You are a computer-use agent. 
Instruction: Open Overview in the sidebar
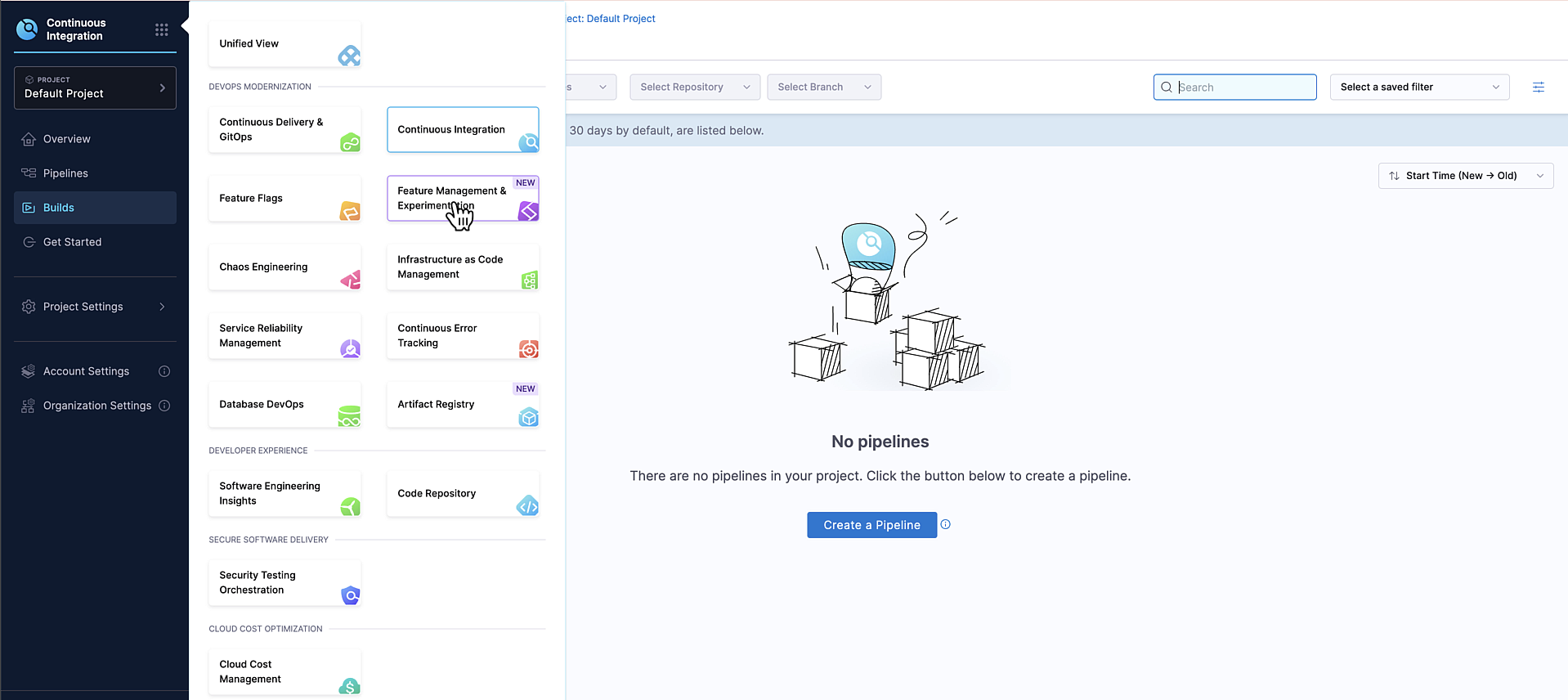click(x=66, y=139)
